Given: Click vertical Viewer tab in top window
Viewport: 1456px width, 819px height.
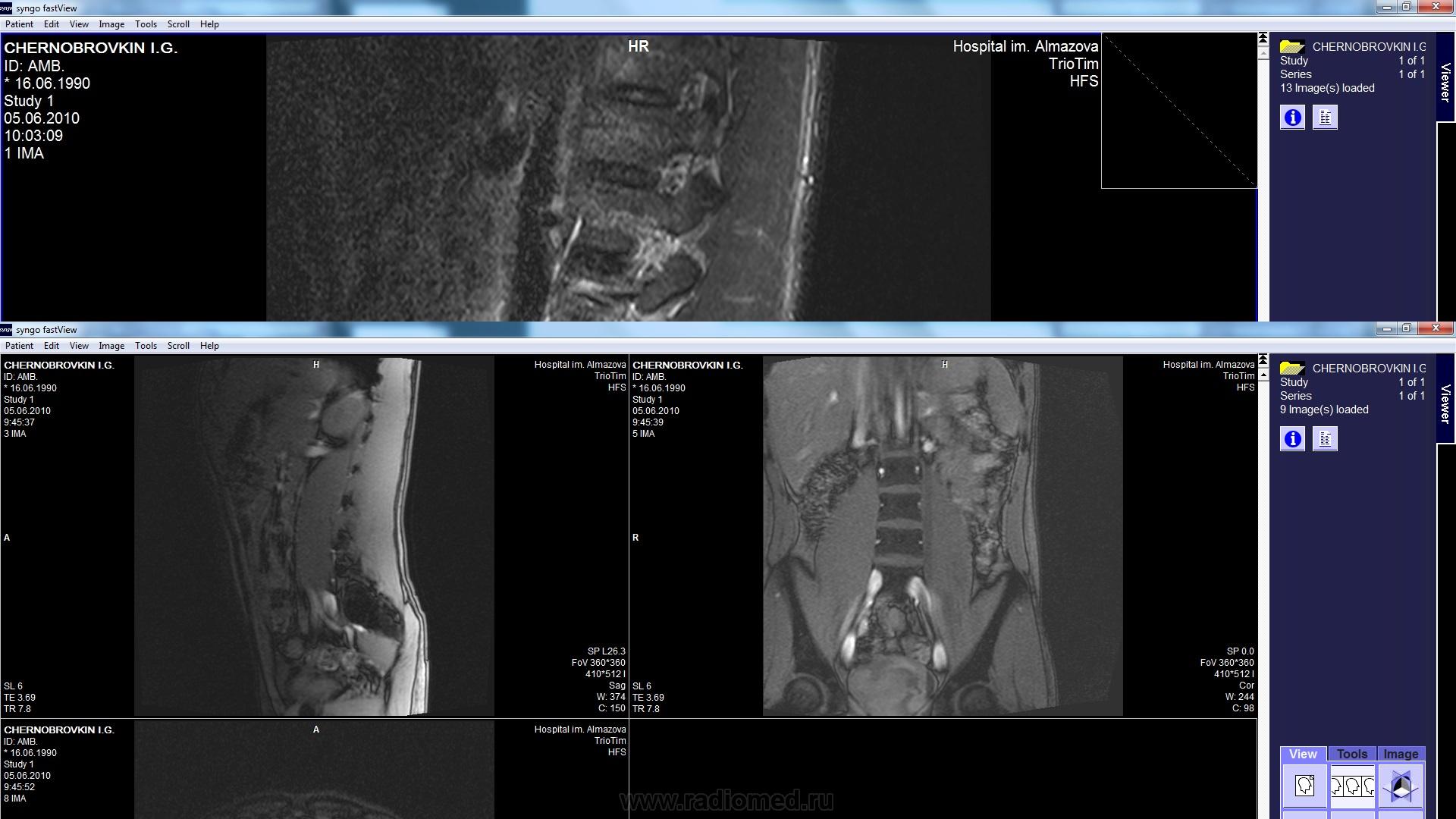Looking at the screenshot, I should [1445, 82].
